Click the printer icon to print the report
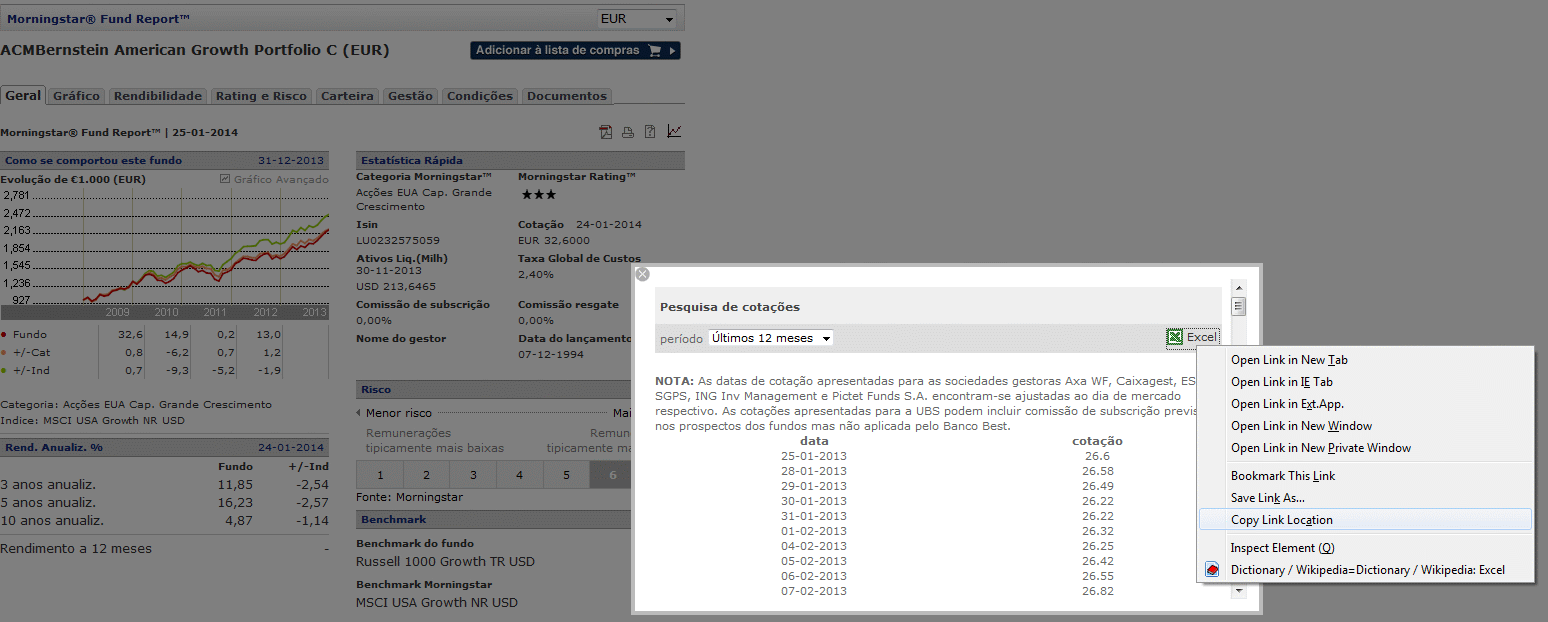The height and width of the screenshot is (622, 1548). click(x=628, y=132)
